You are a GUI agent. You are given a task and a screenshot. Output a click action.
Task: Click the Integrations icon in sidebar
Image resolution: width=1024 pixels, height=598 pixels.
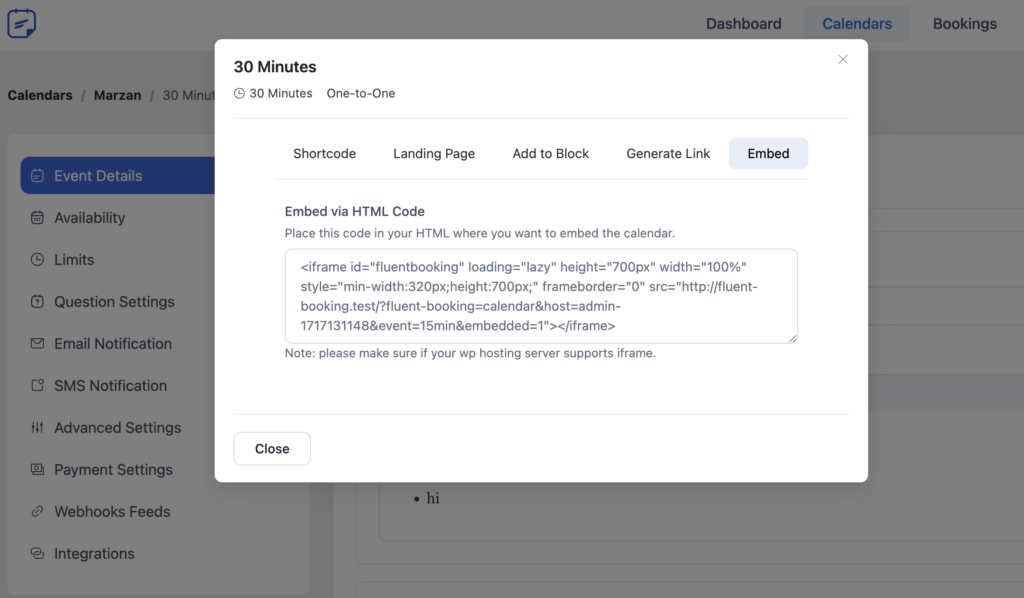click(x=37, y=554)
